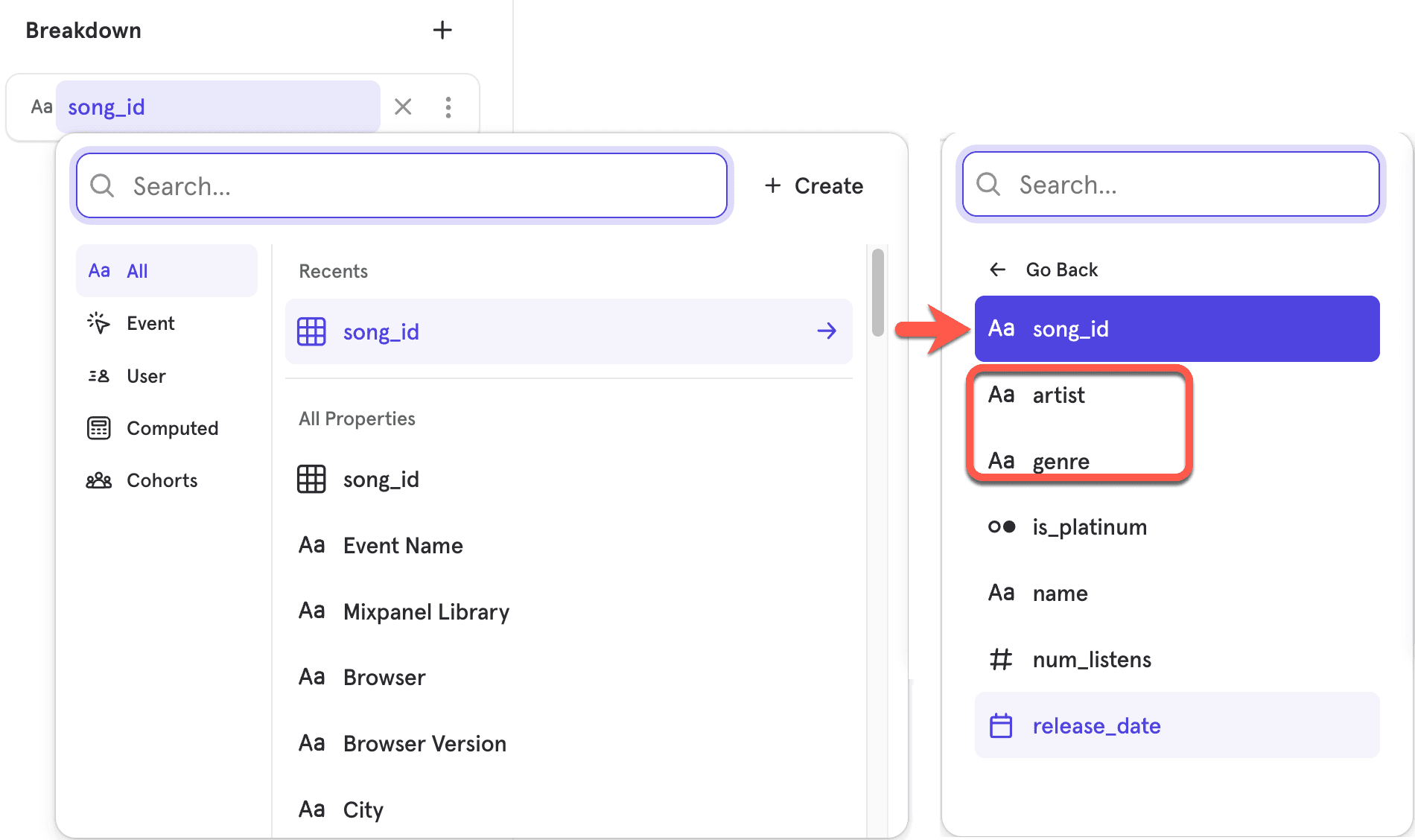The image size is (1415, 840).
Task: Open the three-dot menu on song_id breakdown
Action: [x=448, y=106]
